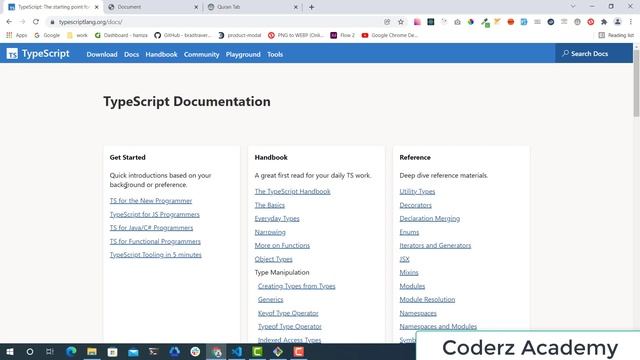The width and height of the screenshot is (640, 360).
Task: Open the JSX link
Action: pyautogui.click(x=404, y=259)
